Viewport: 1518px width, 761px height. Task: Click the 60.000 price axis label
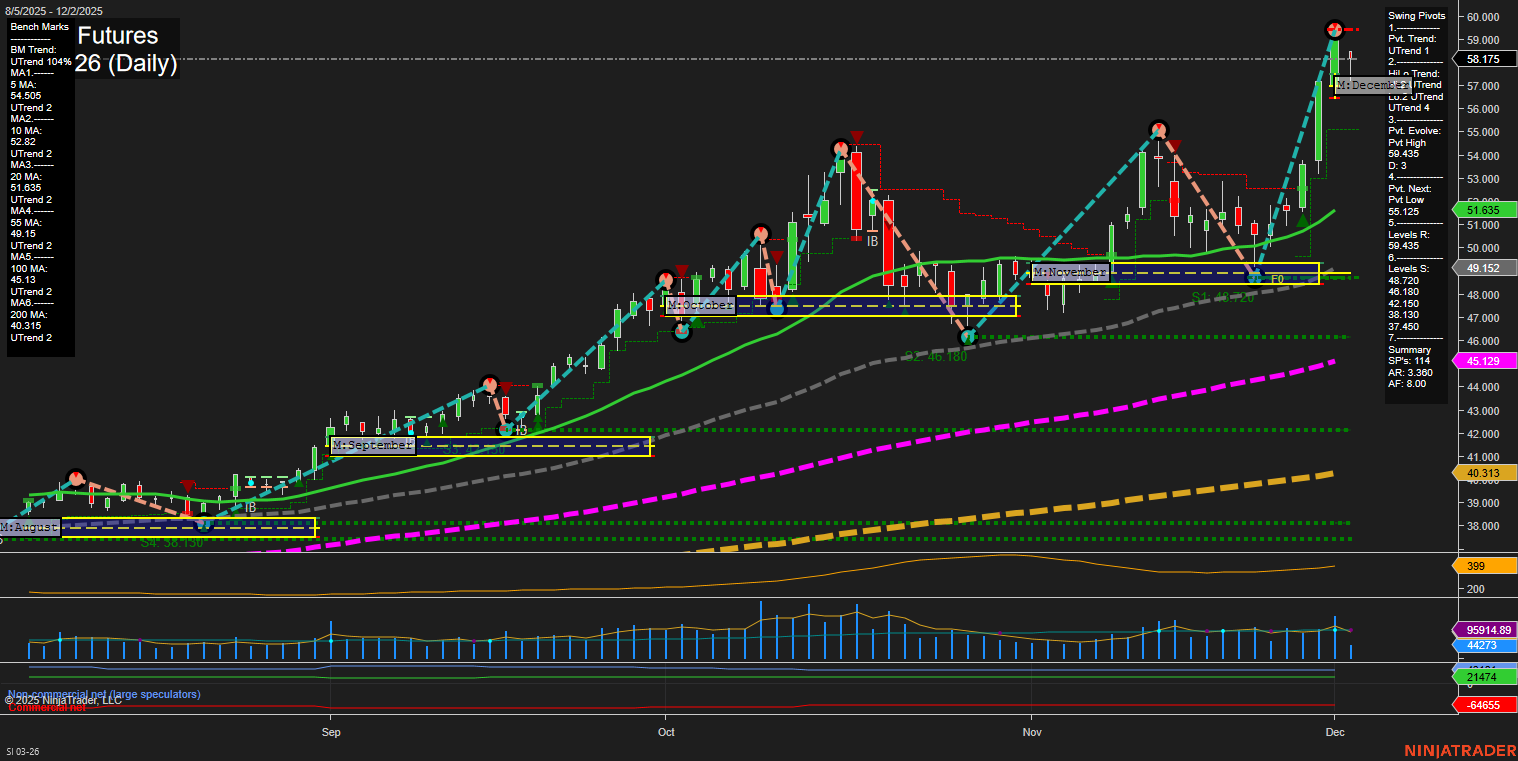point(1483,17)
